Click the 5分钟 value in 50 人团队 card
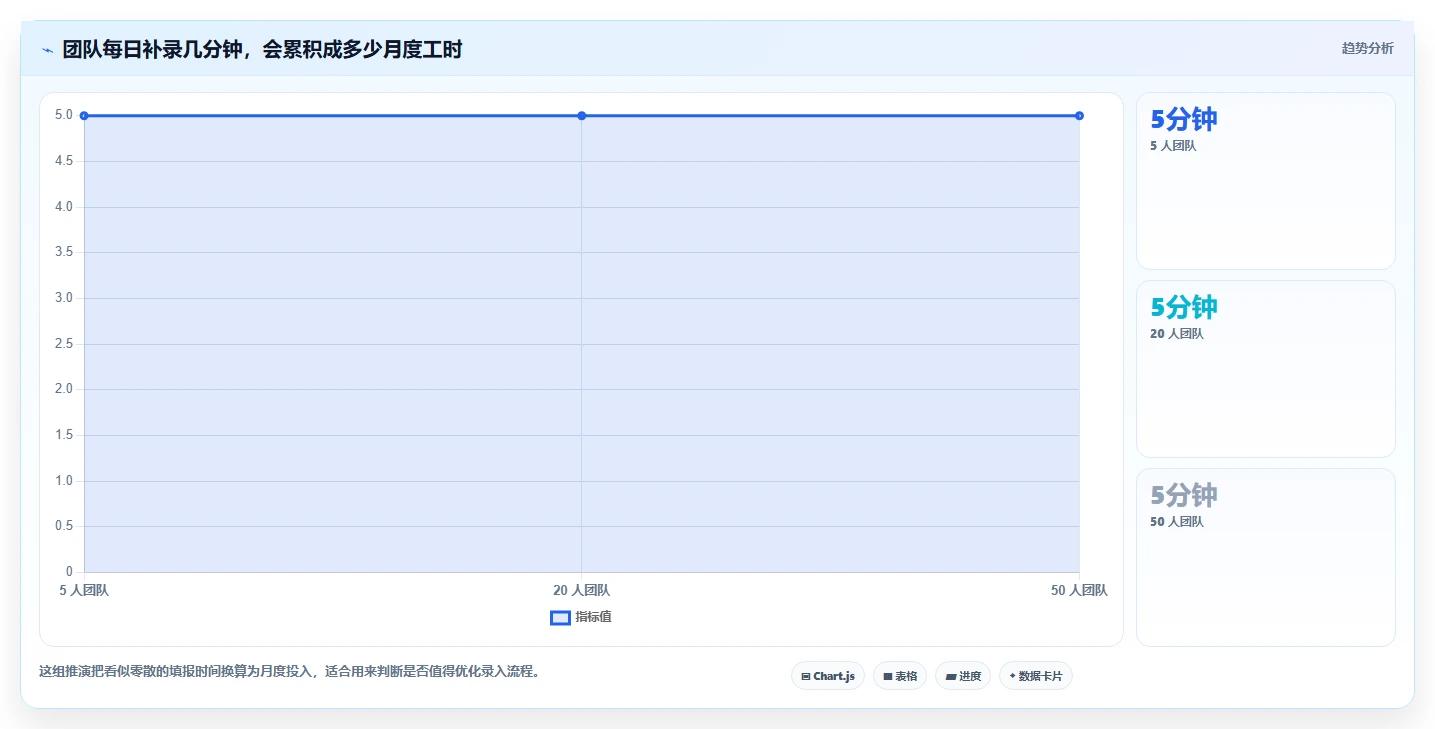This screenshot has height=729, width=1435. point(1184,496)
